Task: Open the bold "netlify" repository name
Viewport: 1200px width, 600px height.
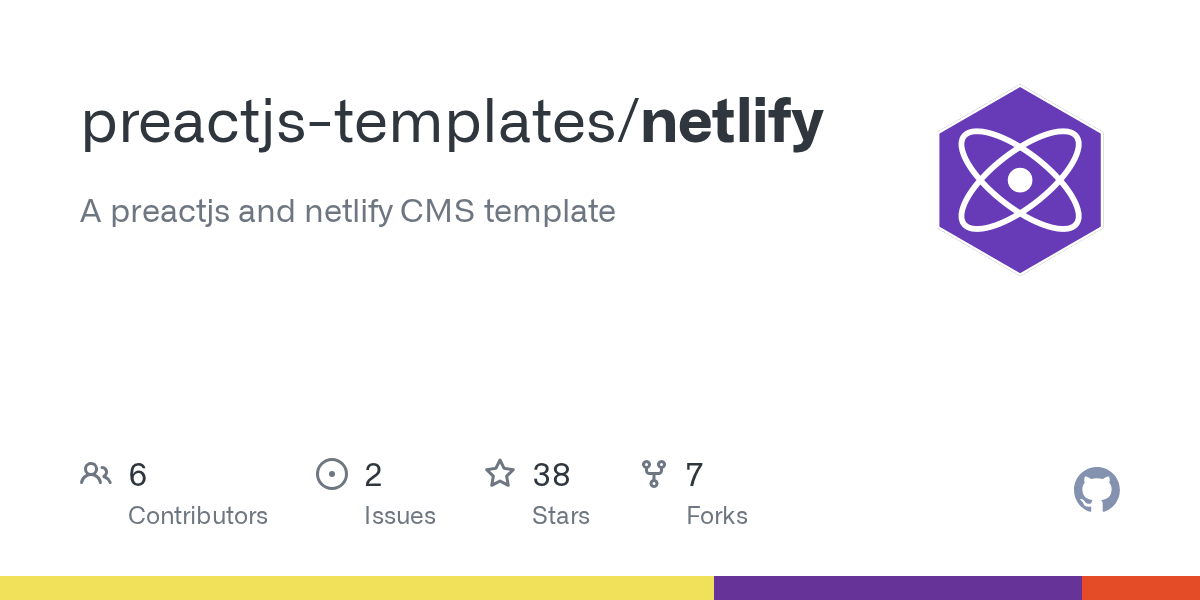Action: 732,122
